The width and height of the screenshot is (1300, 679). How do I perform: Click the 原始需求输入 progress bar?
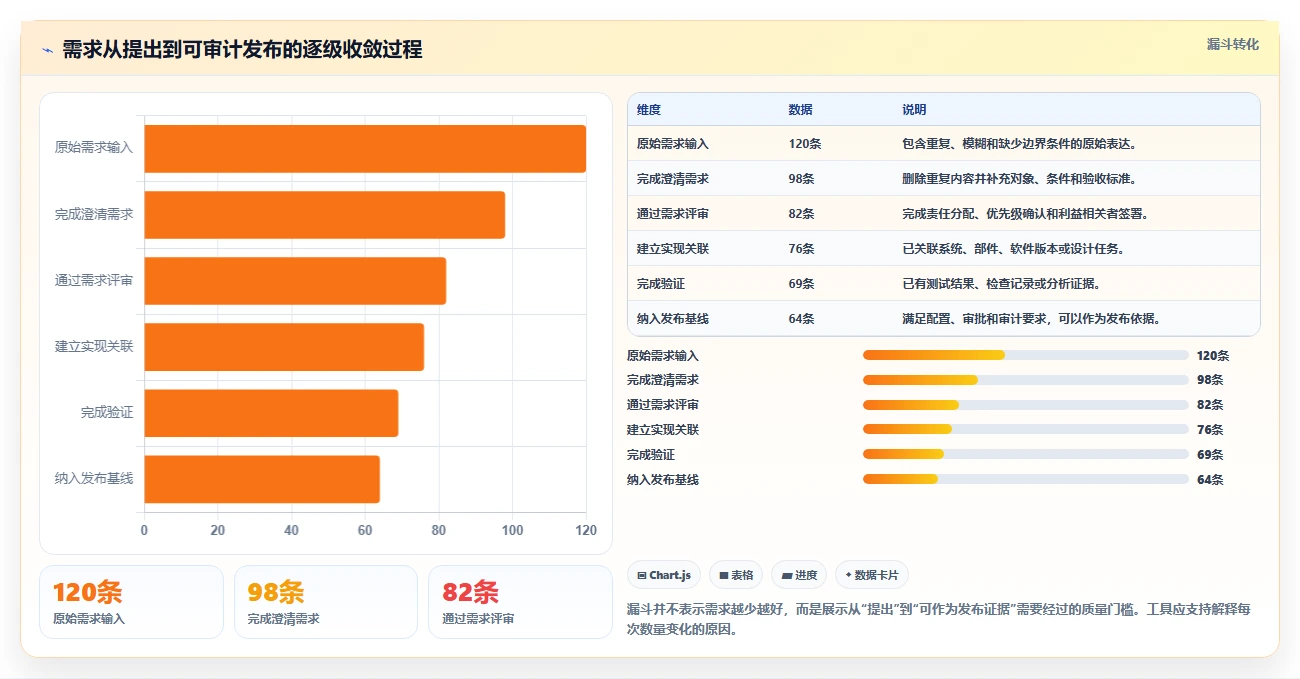(x=1026, y=355)
